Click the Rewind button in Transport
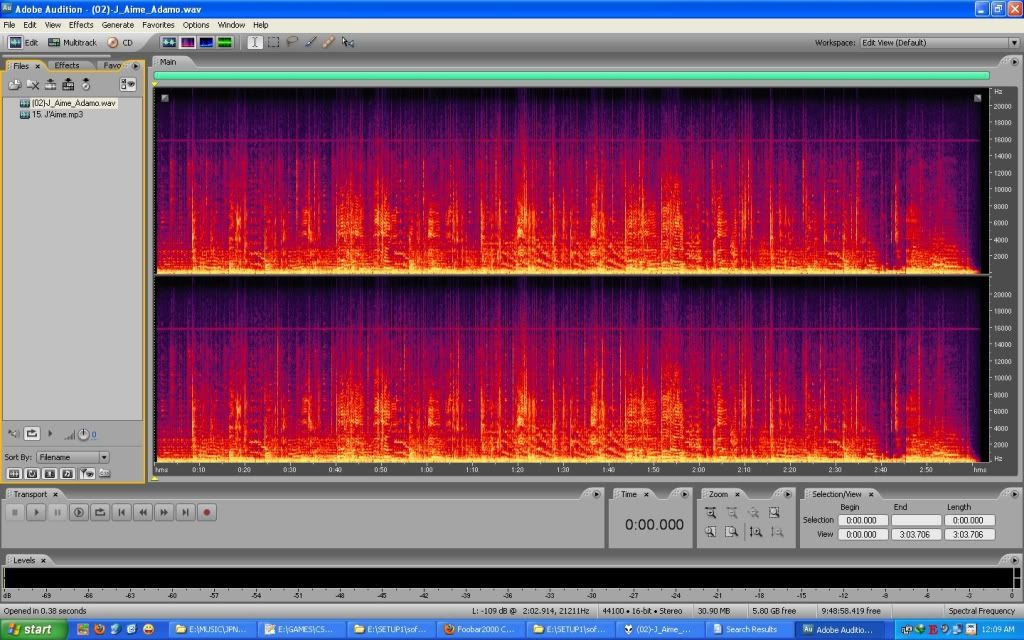Viewport: 1024px width, 640px height. (143, 513)
